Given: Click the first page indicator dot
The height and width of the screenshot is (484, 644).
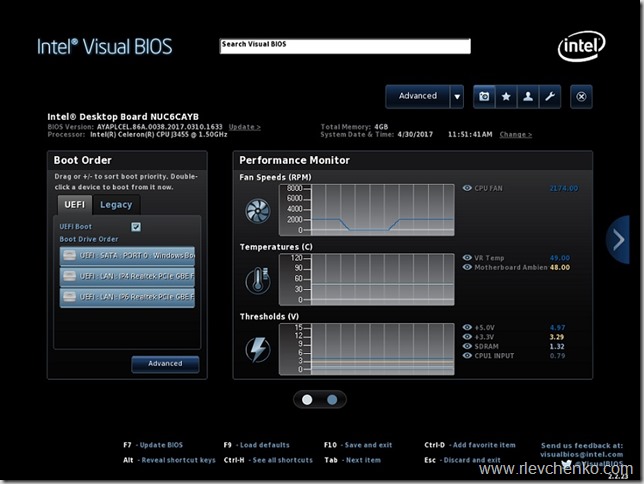Looking at the screenshot, I should click(x=307, y=400).
